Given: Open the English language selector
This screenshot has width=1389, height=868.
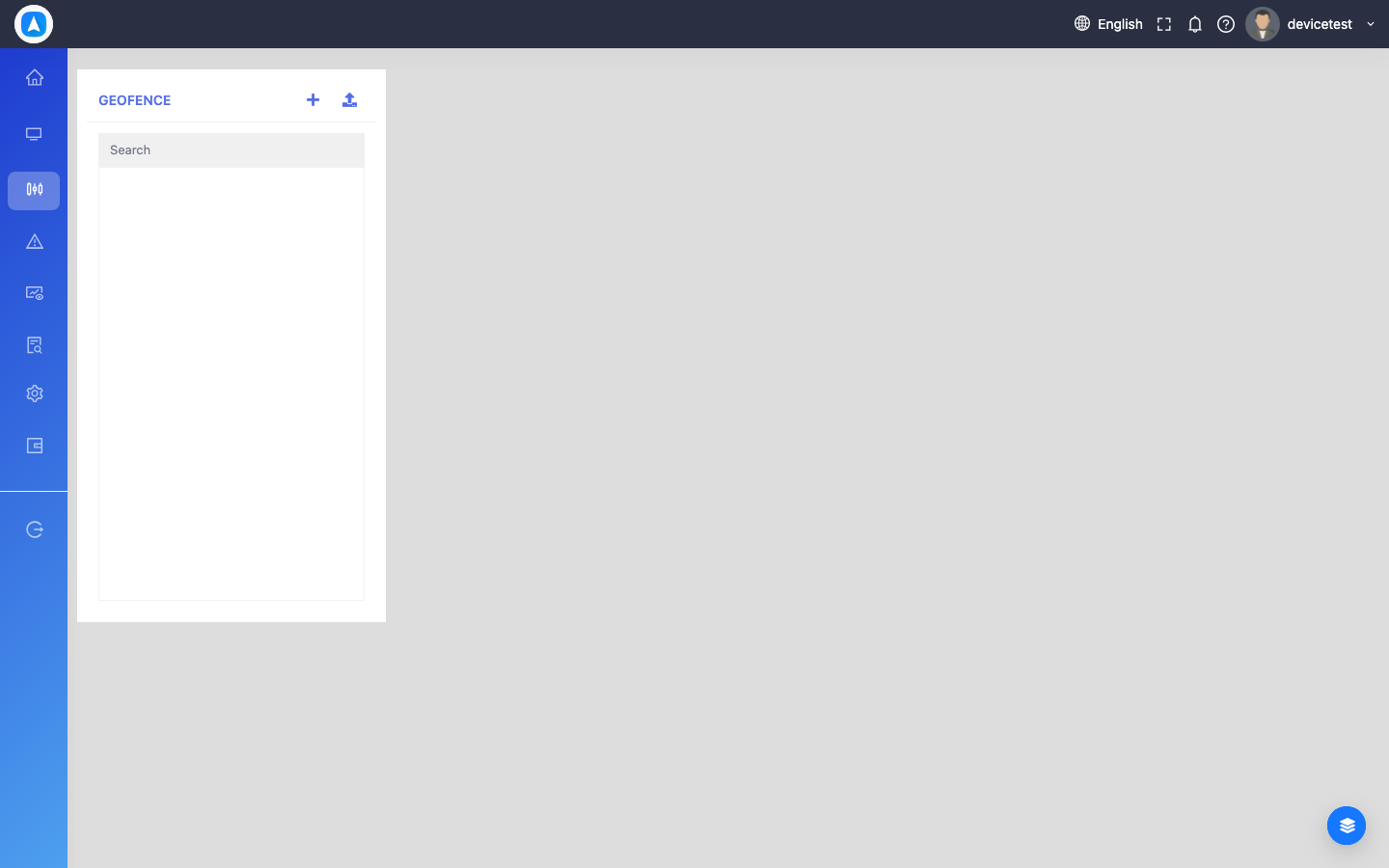Looking at the screenshot, I should point(1108,24).
